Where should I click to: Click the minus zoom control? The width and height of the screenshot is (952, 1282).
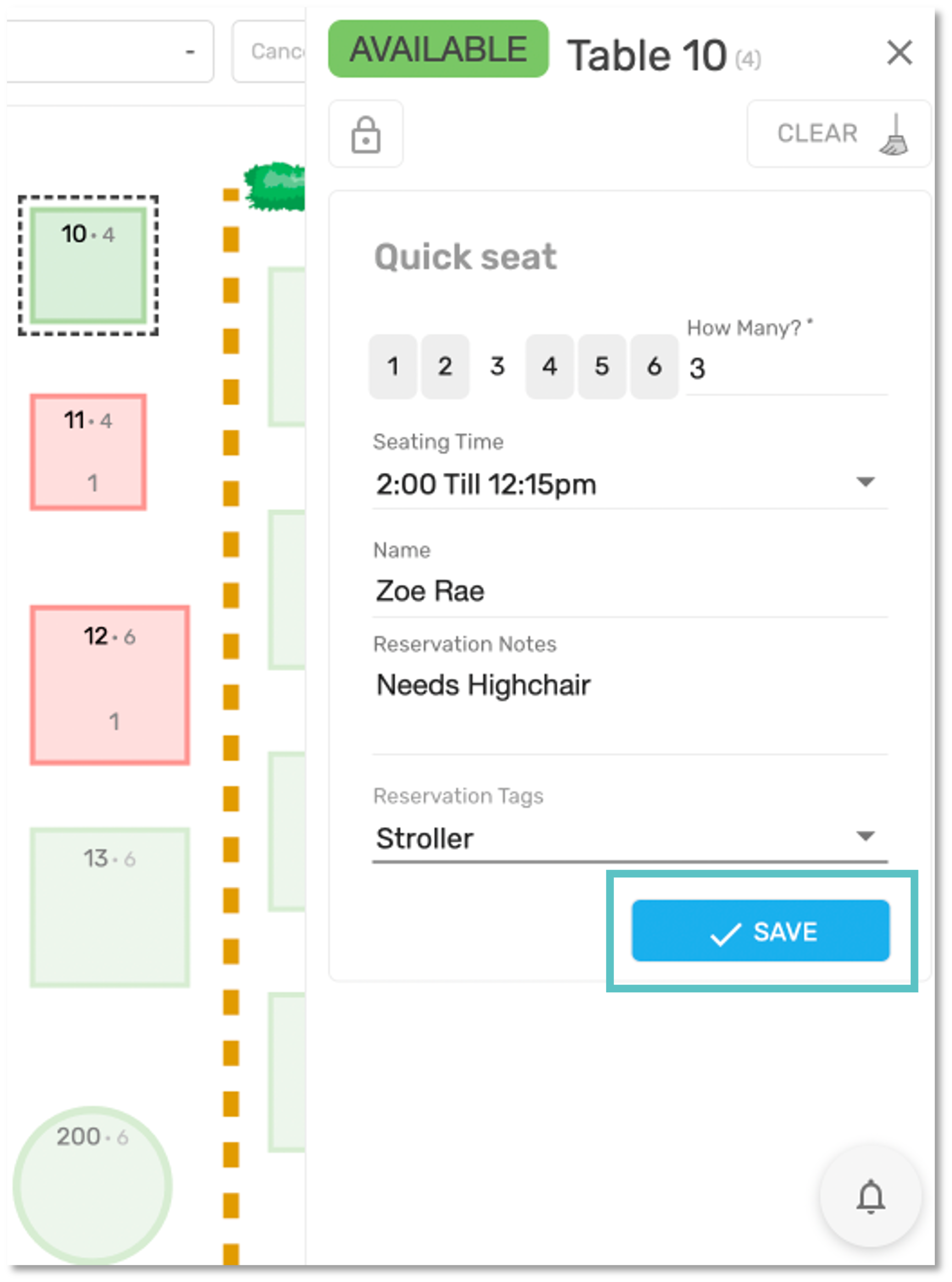coord(190,51)
